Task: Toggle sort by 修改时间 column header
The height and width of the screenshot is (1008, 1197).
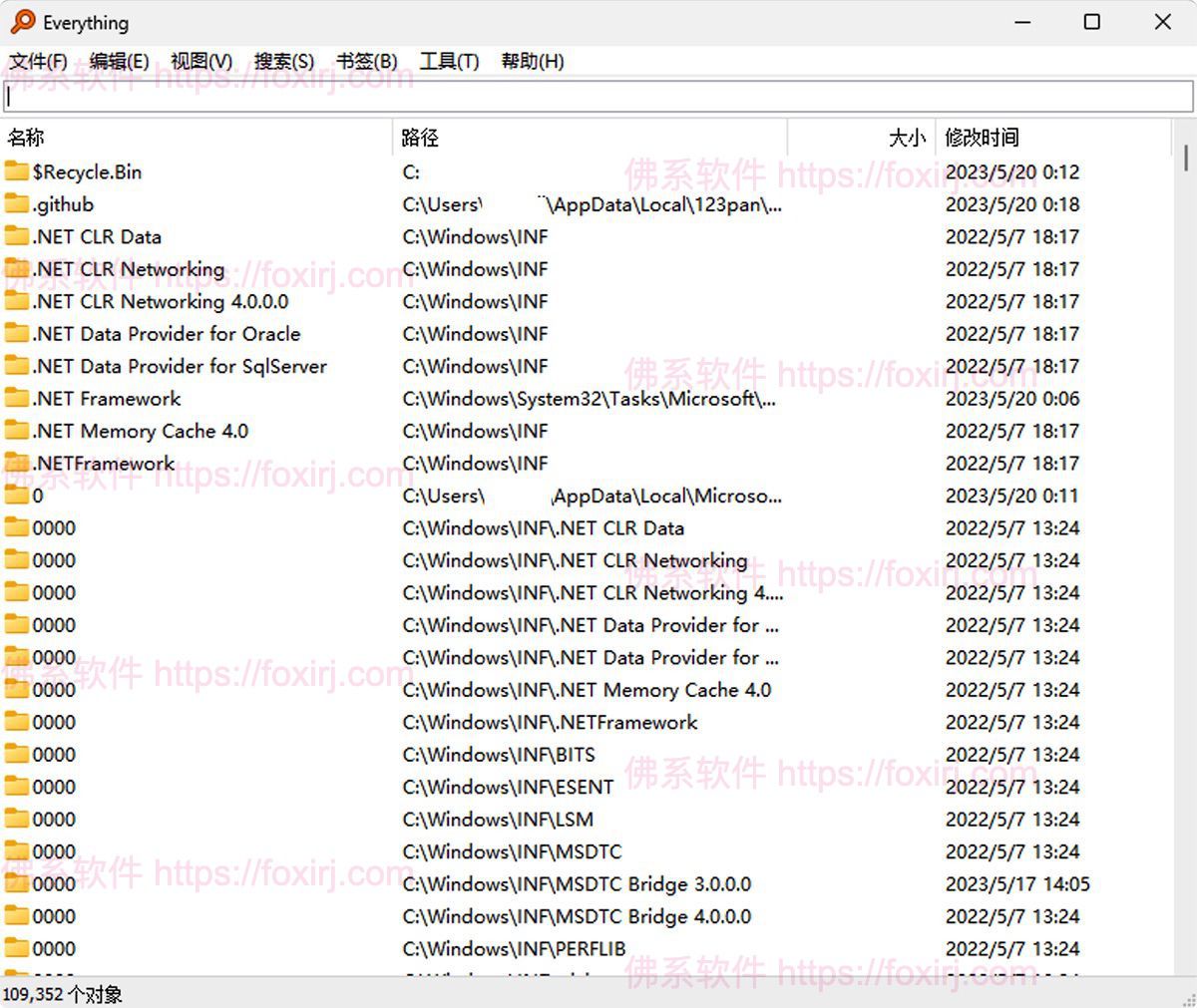Action: click(x=981, y=137)
